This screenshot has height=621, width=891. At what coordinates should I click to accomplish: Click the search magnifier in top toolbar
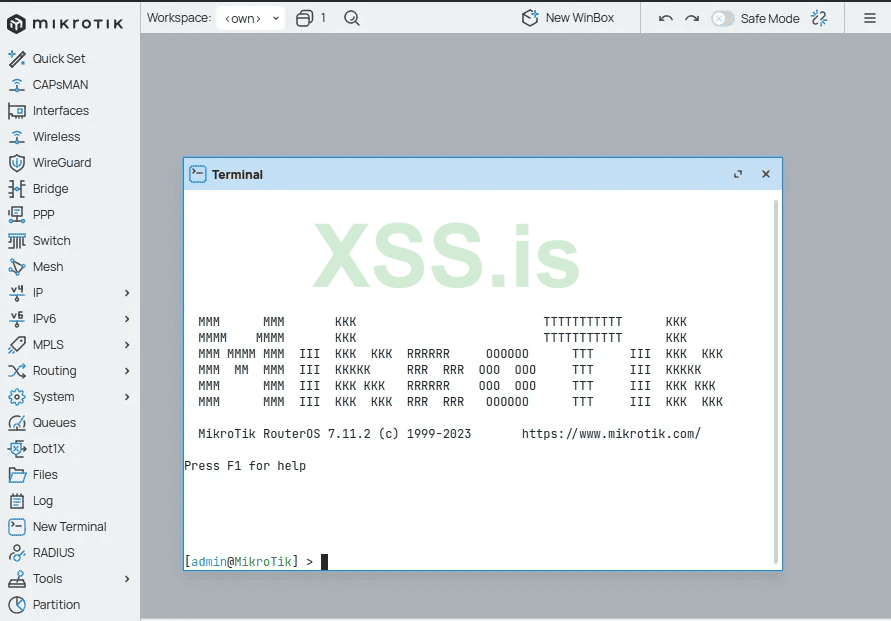(352, 18)
